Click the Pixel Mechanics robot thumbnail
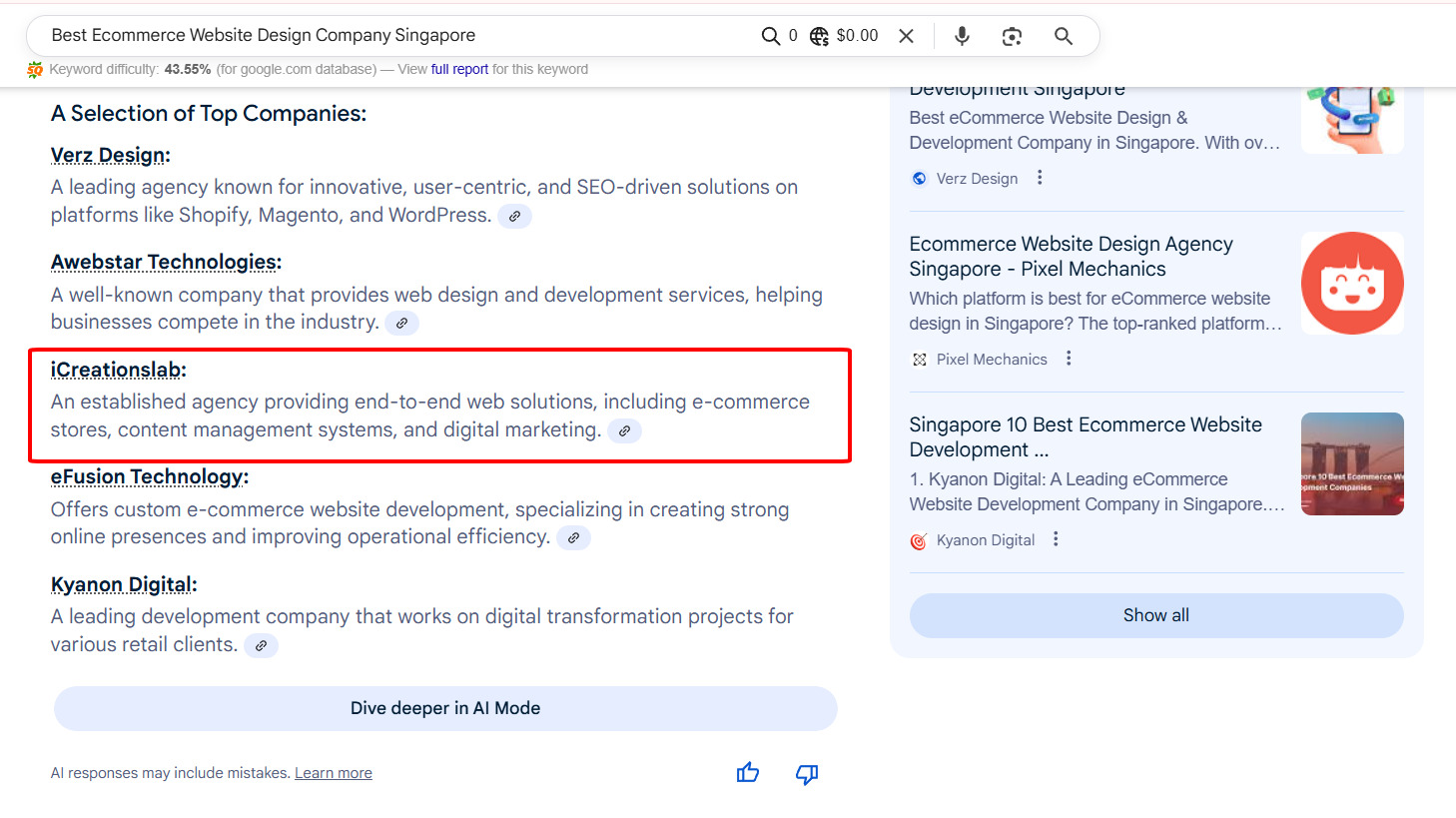This screenshot has width=1456, height=818. (1352, 283)
